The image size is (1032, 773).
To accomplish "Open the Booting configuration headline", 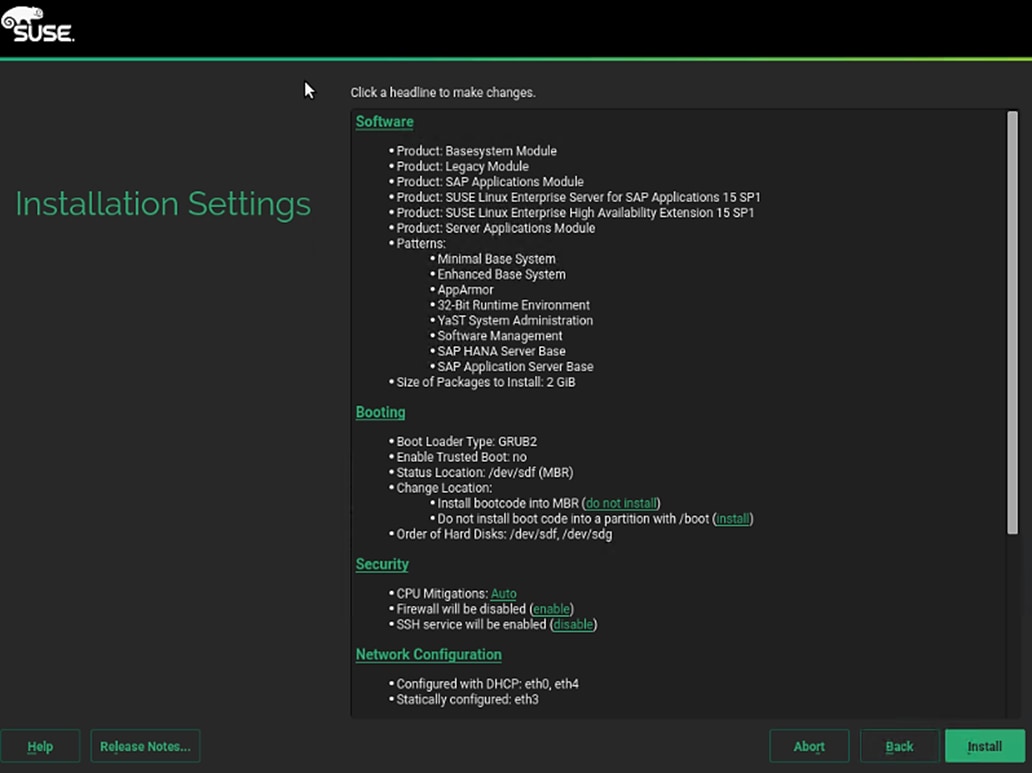I will [380, 412].
